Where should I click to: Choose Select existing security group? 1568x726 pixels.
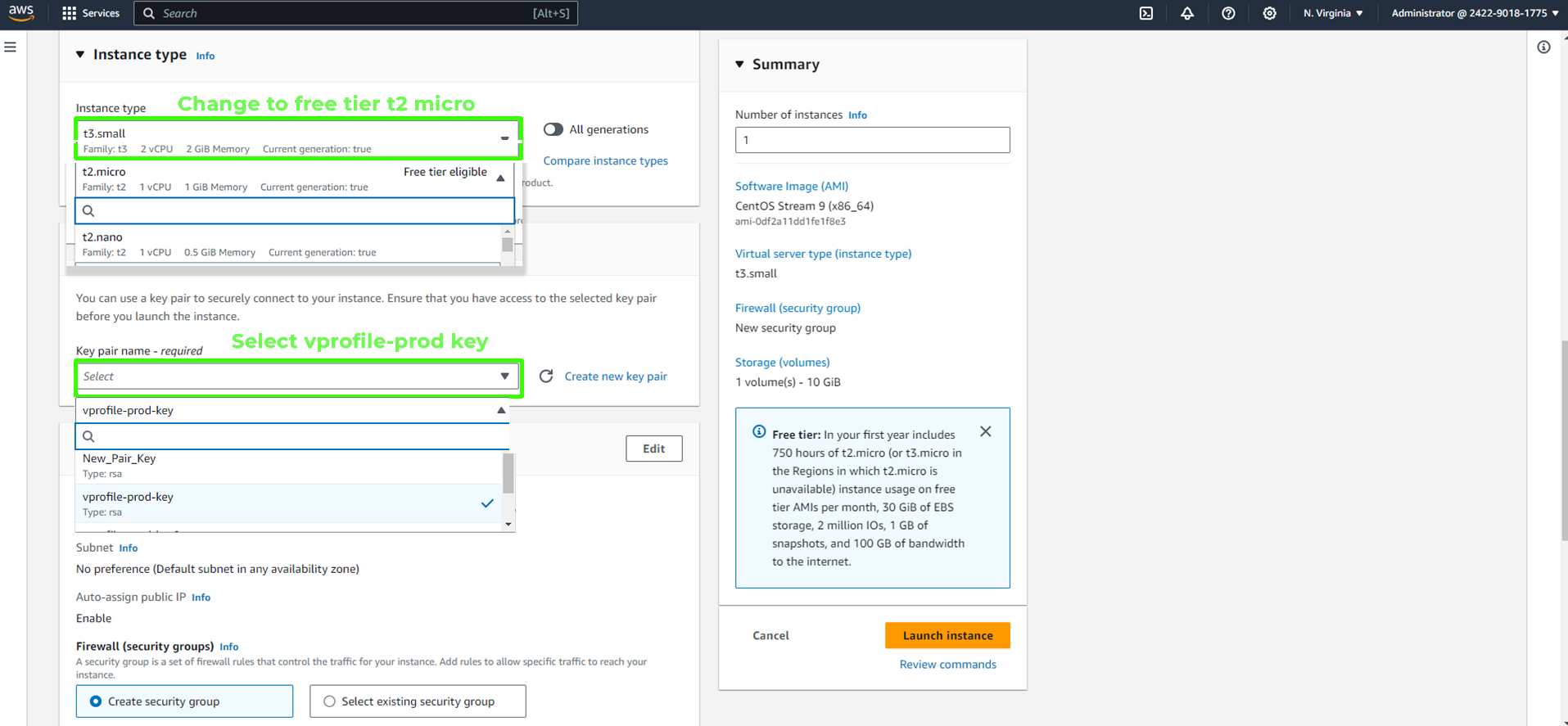[x=418, y=701]
